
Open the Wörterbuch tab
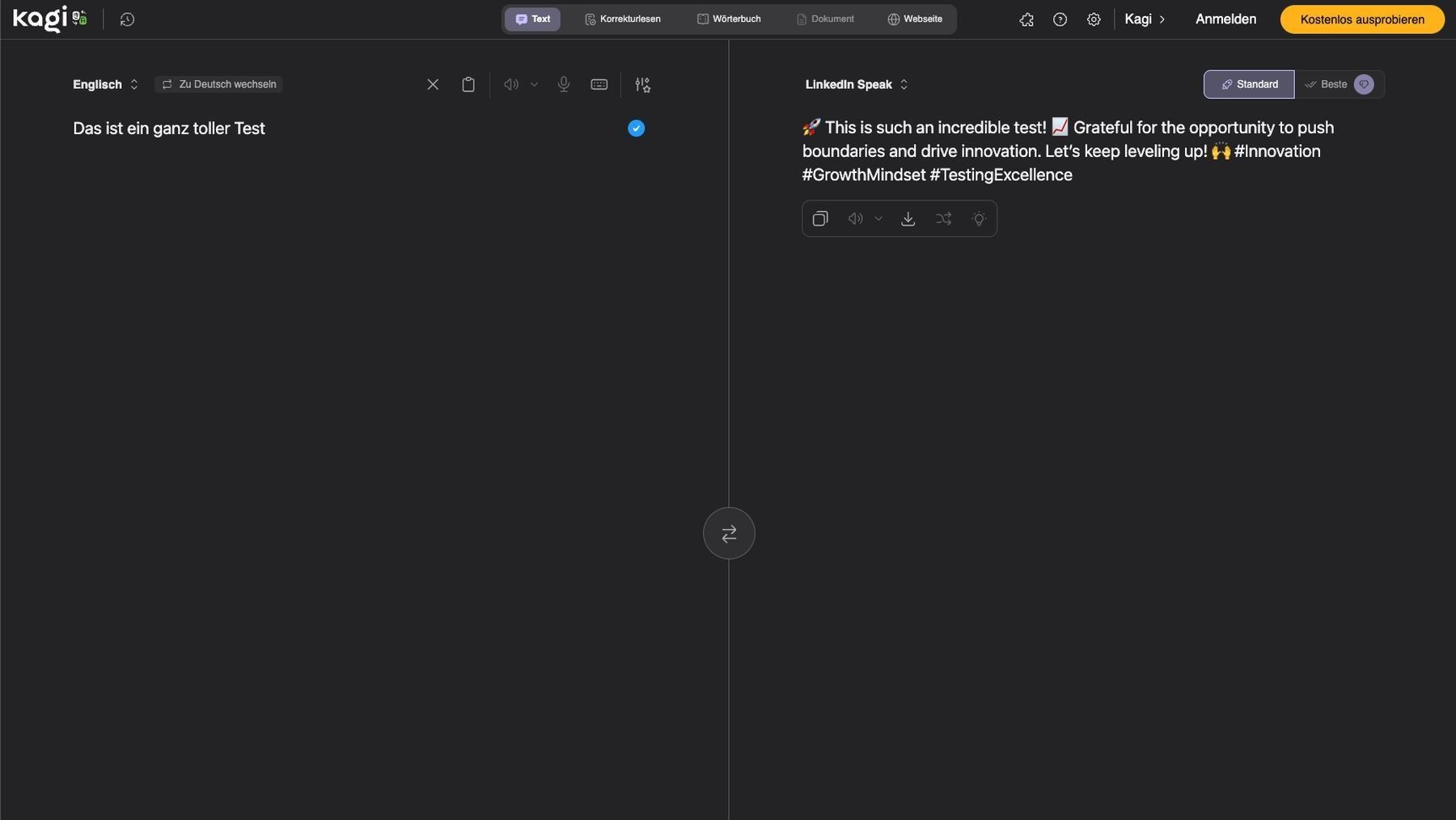(x=729, y=19)
